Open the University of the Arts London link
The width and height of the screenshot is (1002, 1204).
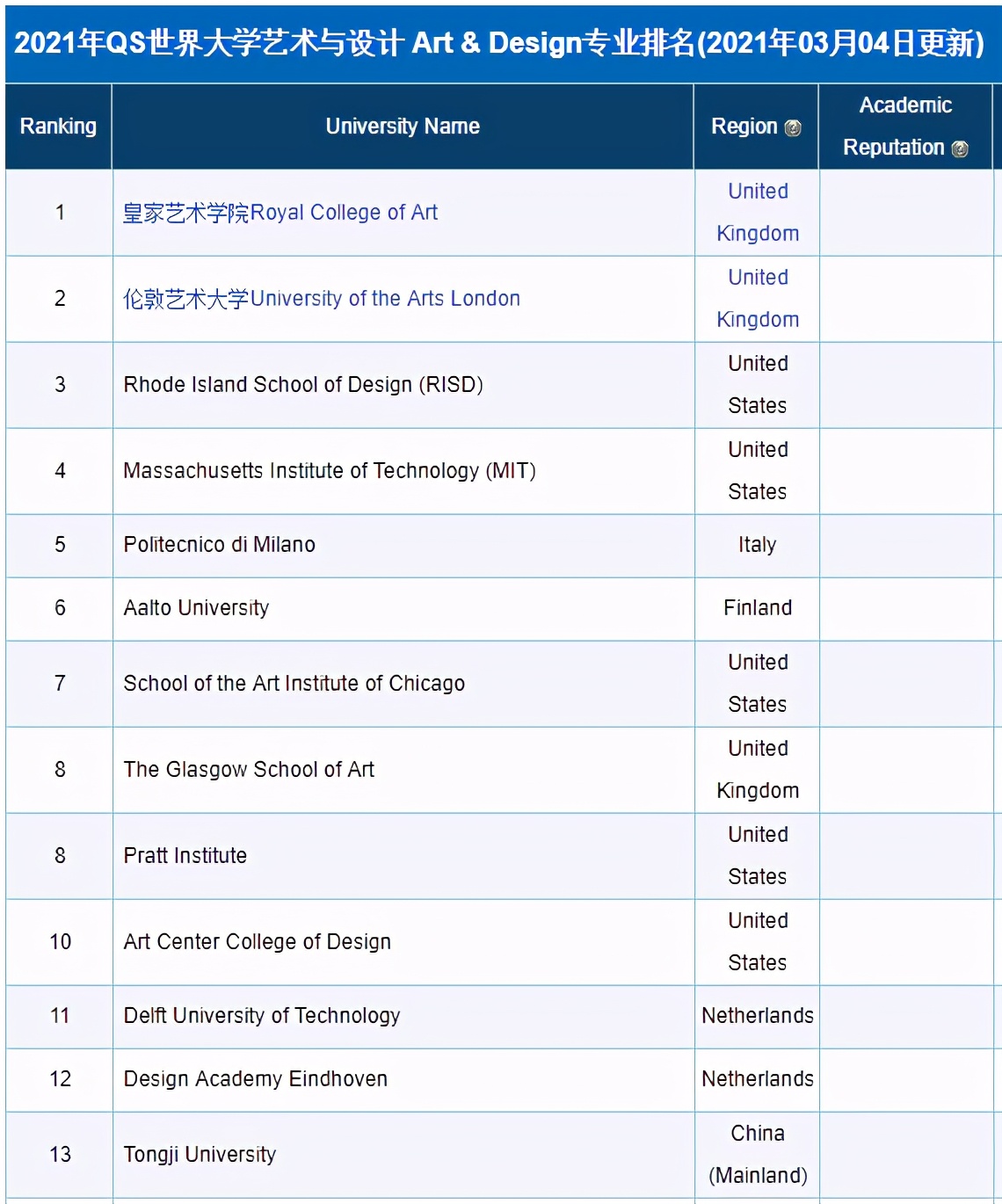322,299
